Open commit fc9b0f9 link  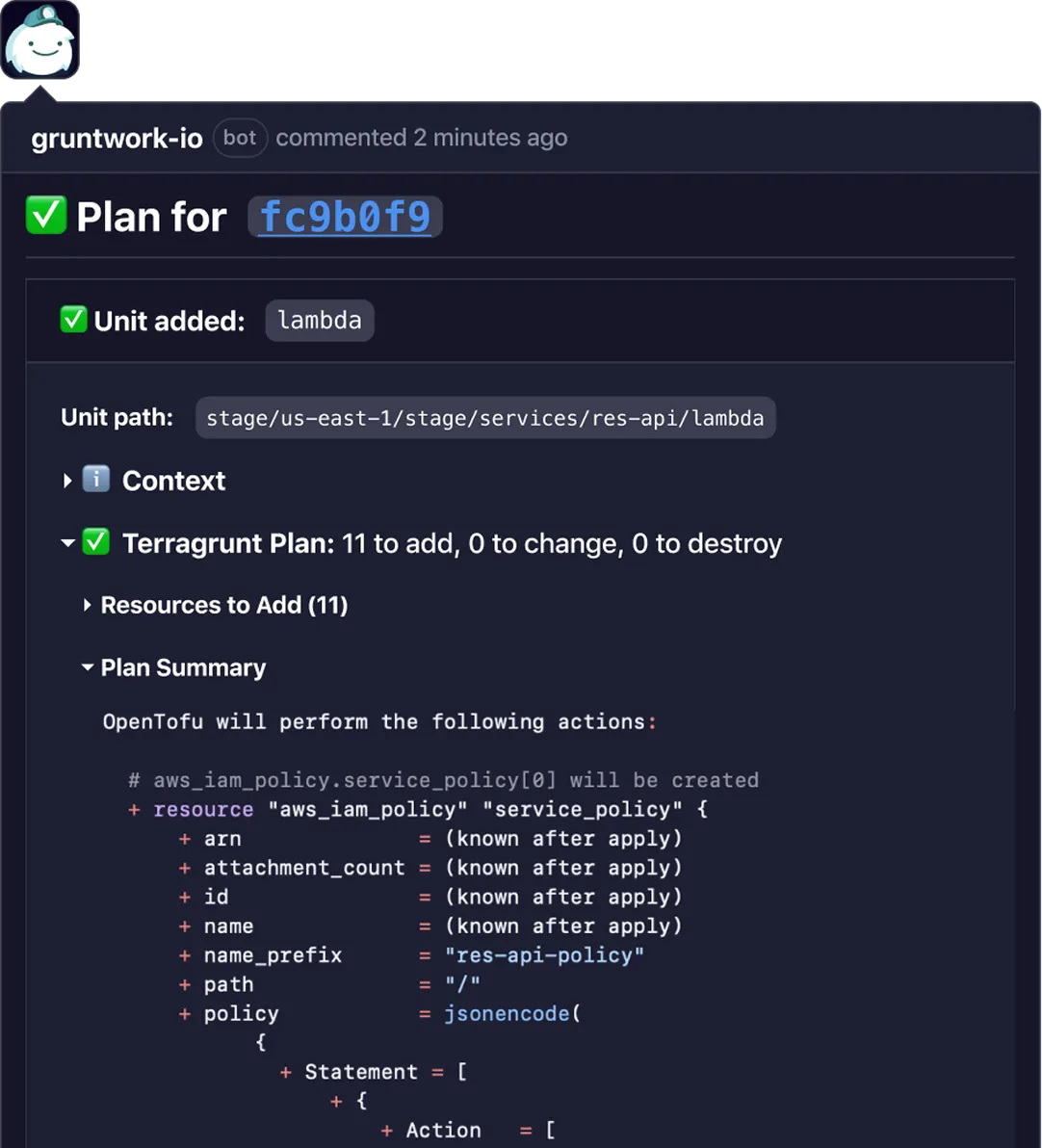(x=345, y=217)
